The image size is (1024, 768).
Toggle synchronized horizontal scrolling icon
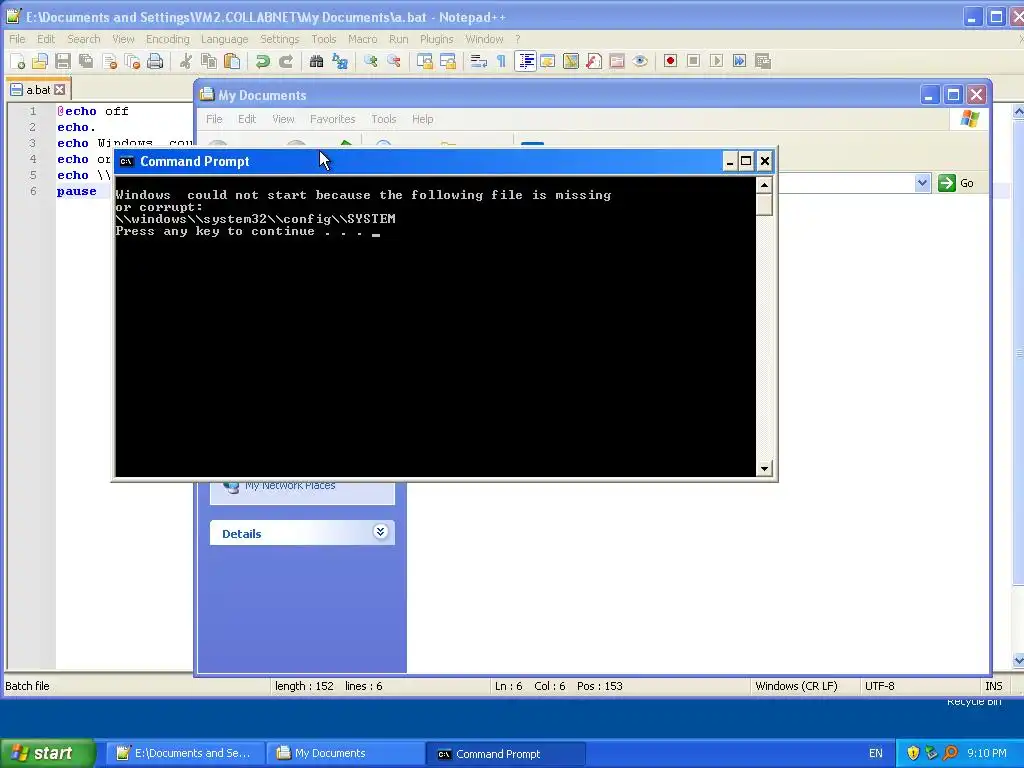[448, 61]
